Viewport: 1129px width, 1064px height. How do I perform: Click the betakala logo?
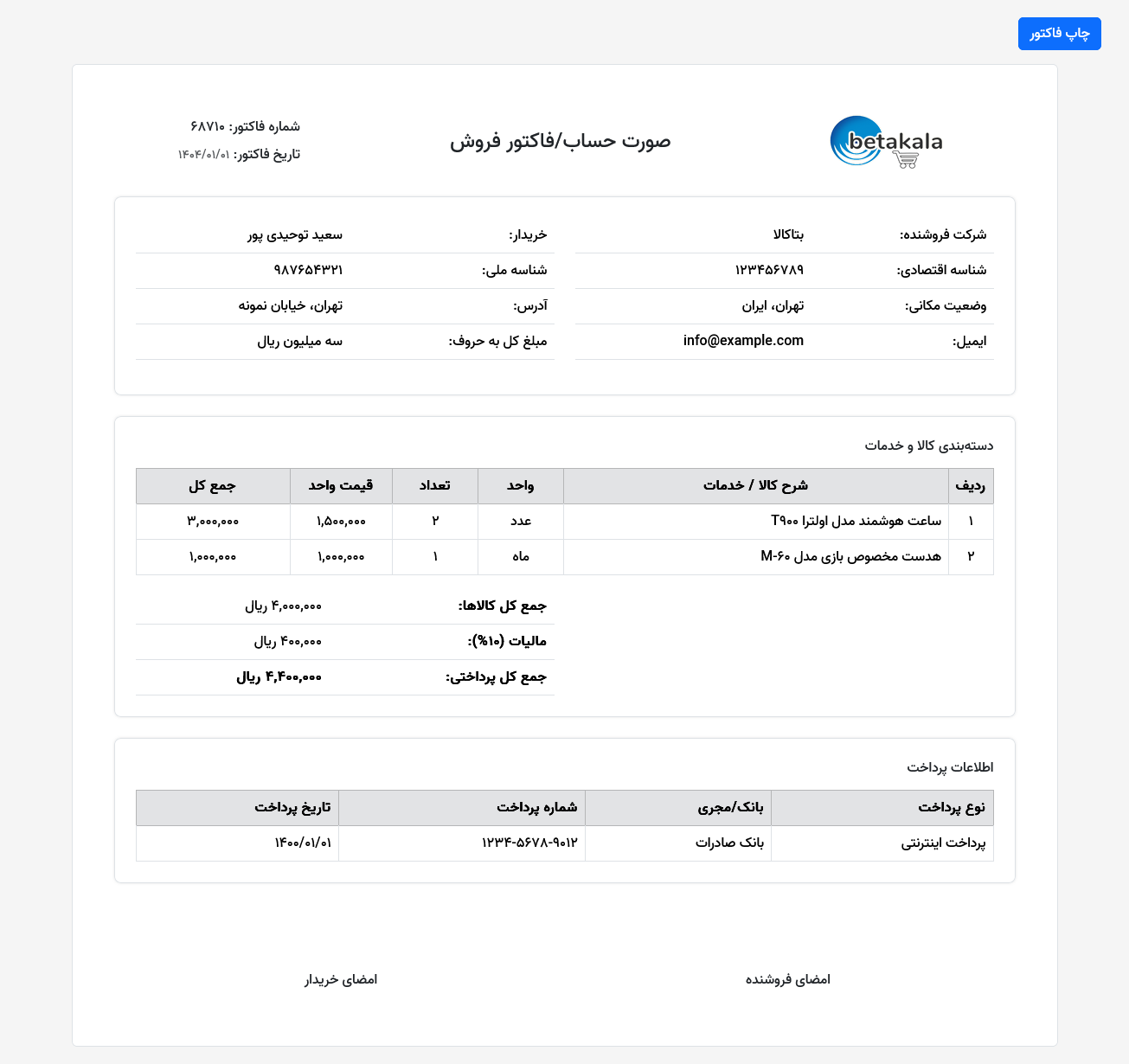886,142
